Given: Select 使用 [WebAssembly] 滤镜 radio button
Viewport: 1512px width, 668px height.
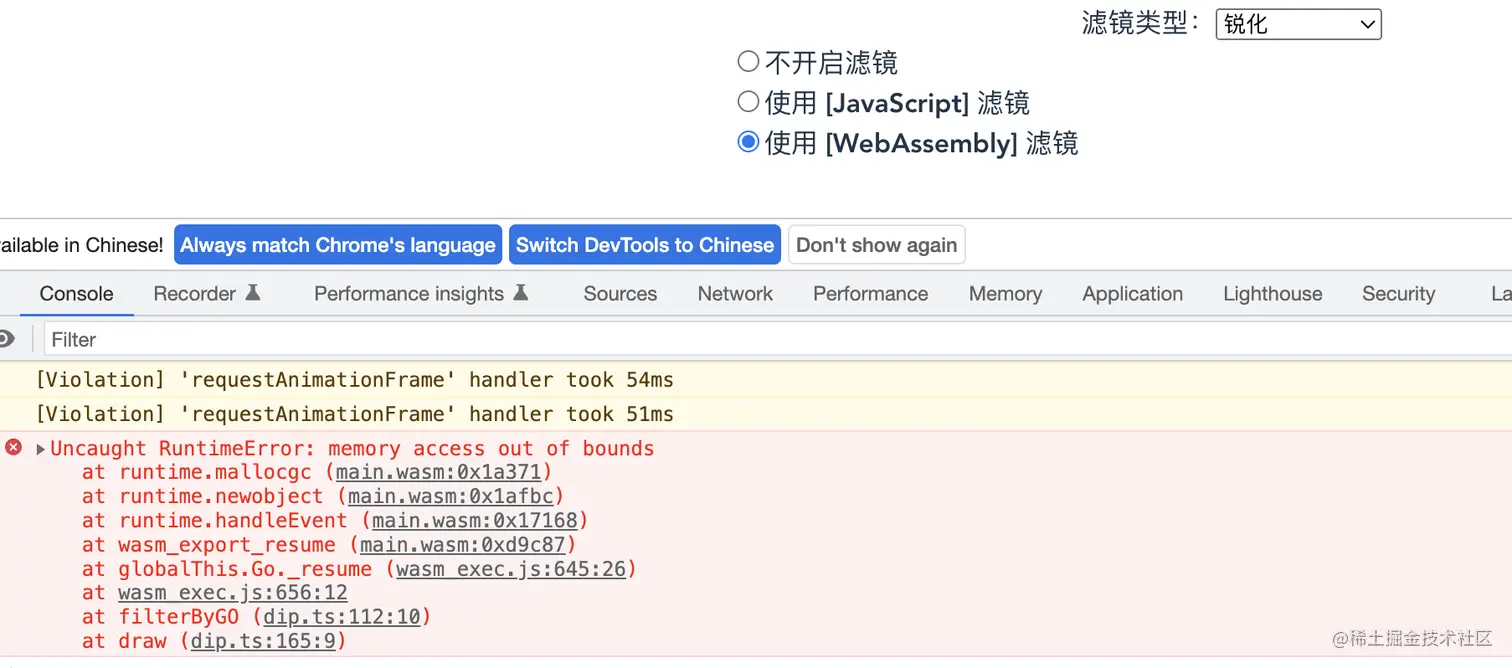Looking at the screenshot, I should tap(748, 142).
